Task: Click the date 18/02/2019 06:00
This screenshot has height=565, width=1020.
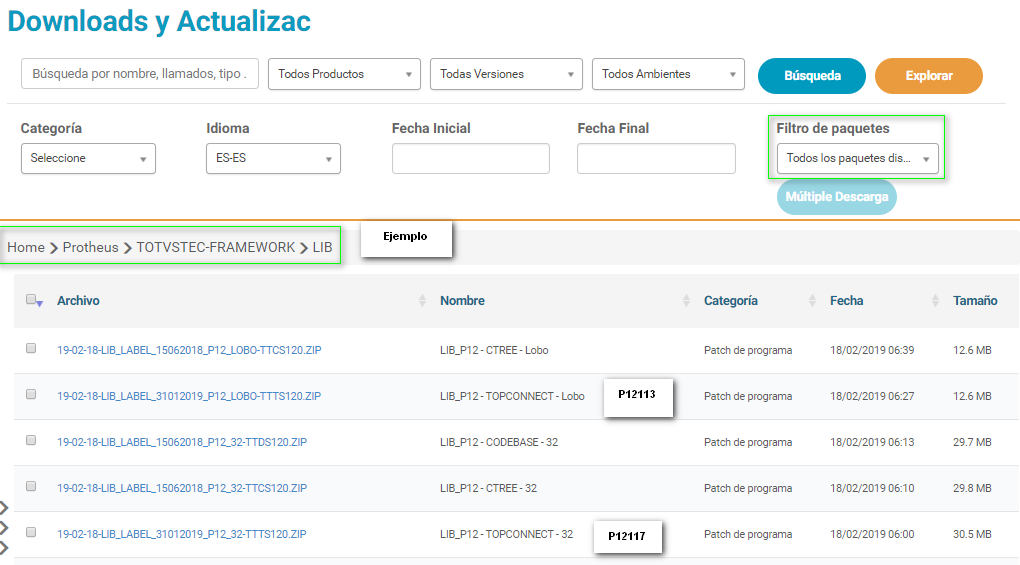Action: [872, 534]
